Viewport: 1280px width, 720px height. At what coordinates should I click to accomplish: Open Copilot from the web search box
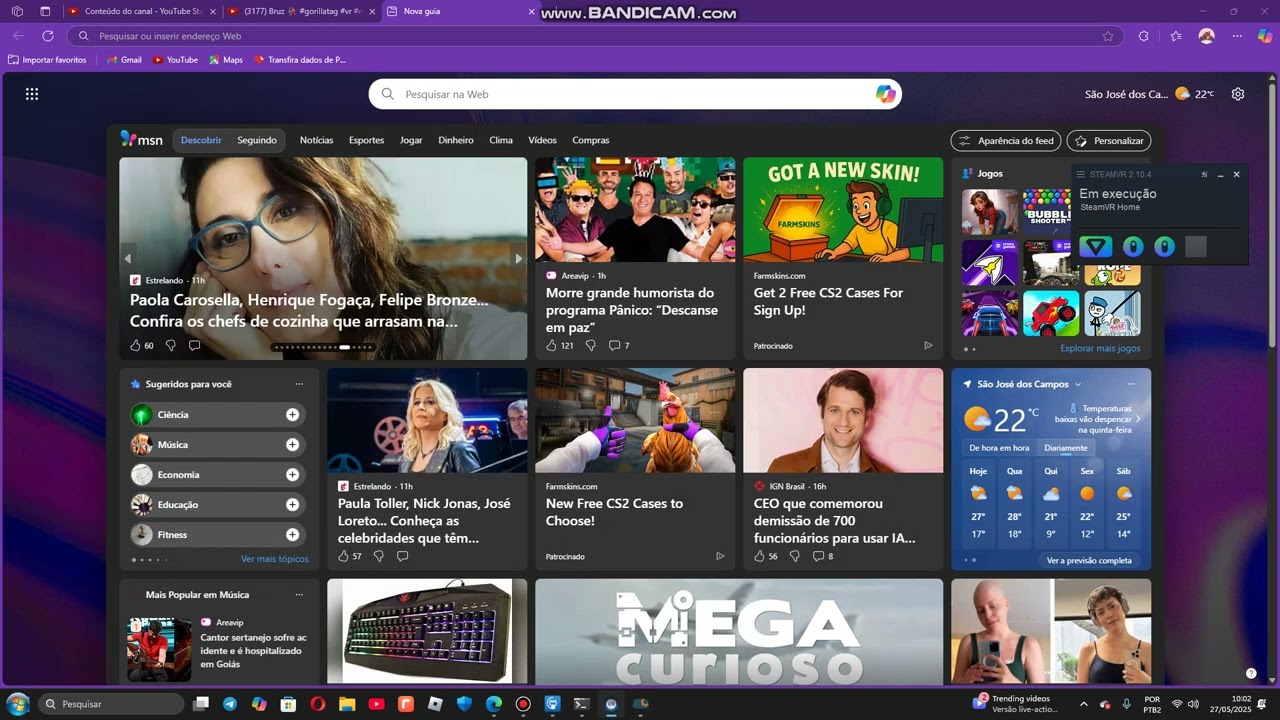tap(886, 94)
